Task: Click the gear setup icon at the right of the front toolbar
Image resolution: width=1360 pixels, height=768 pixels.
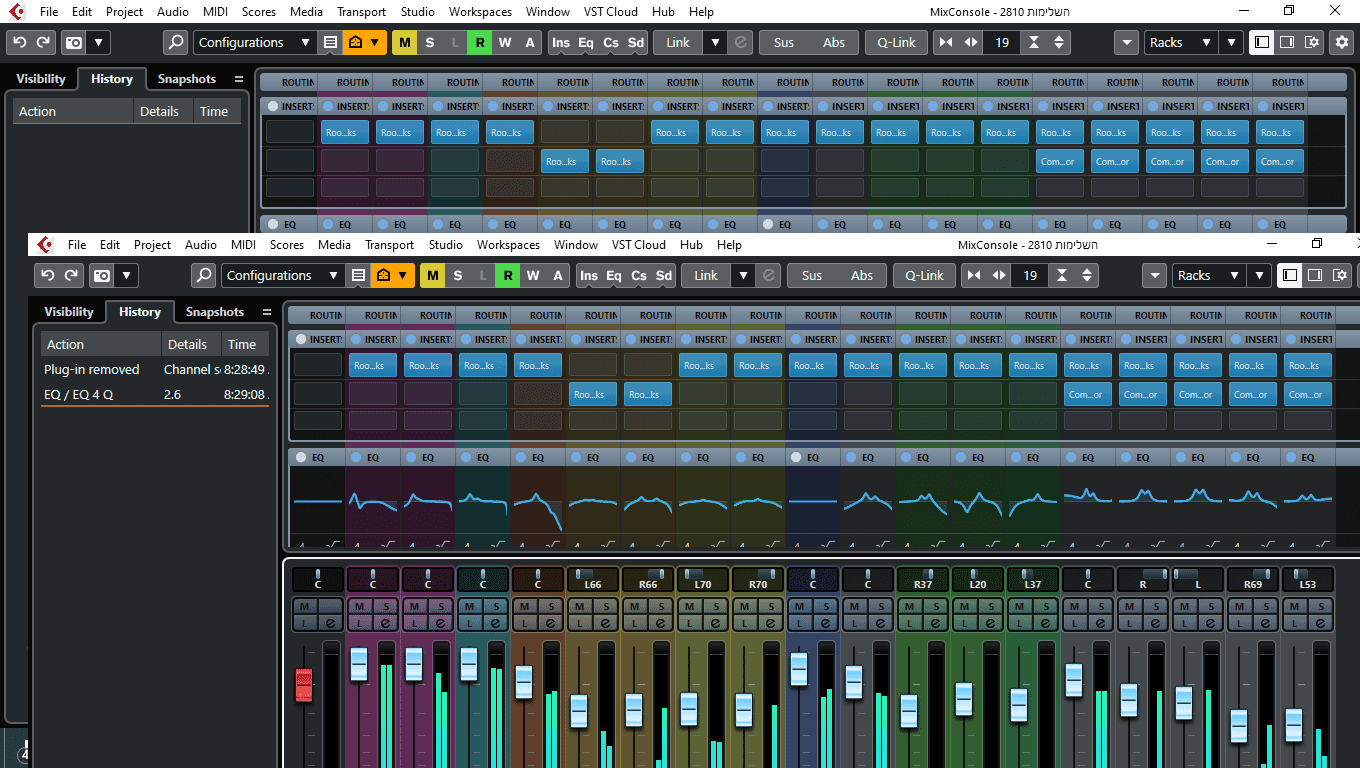Action: point(1341,276)
